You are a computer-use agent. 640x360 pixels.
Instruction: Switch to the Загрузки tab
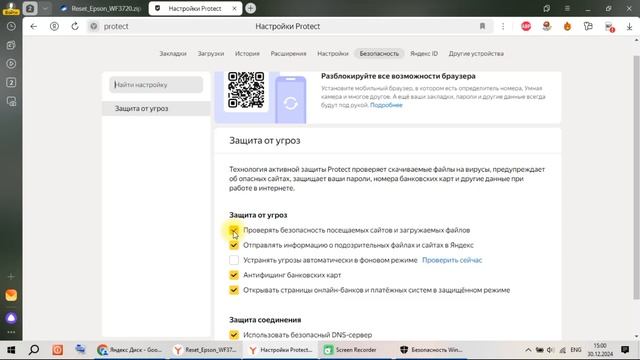(x=211, y=53)
